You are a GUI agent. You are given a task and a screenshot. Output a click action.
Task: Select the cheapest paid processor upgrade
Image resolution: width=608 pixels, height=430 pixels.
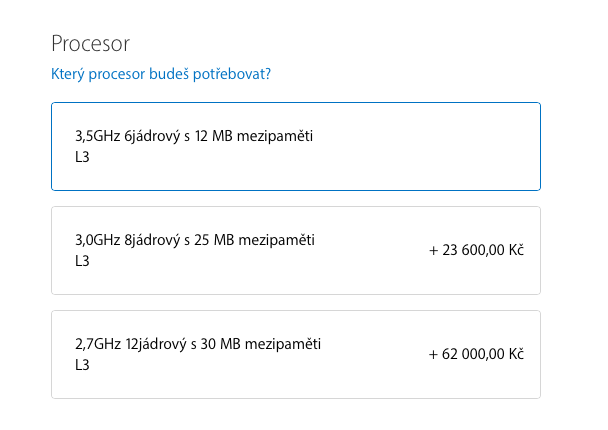coord(295,250)
